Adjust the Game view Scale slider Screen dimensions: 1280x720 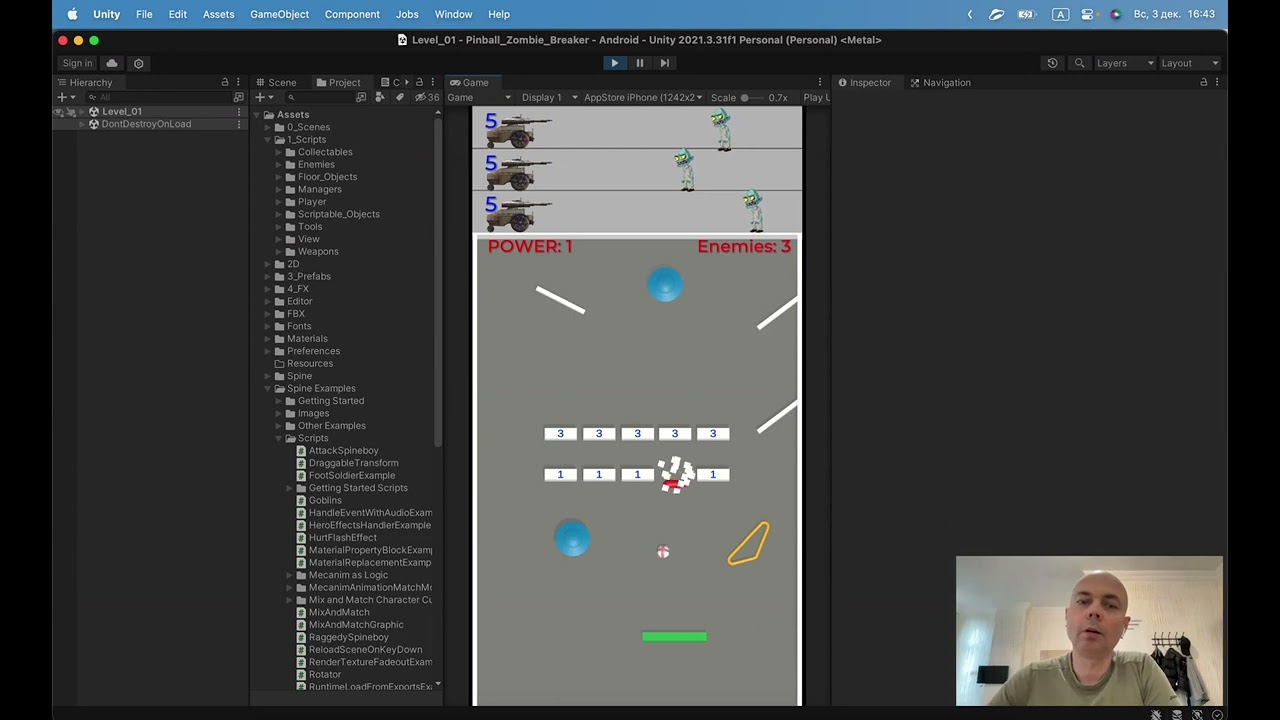tap(753, 98)
